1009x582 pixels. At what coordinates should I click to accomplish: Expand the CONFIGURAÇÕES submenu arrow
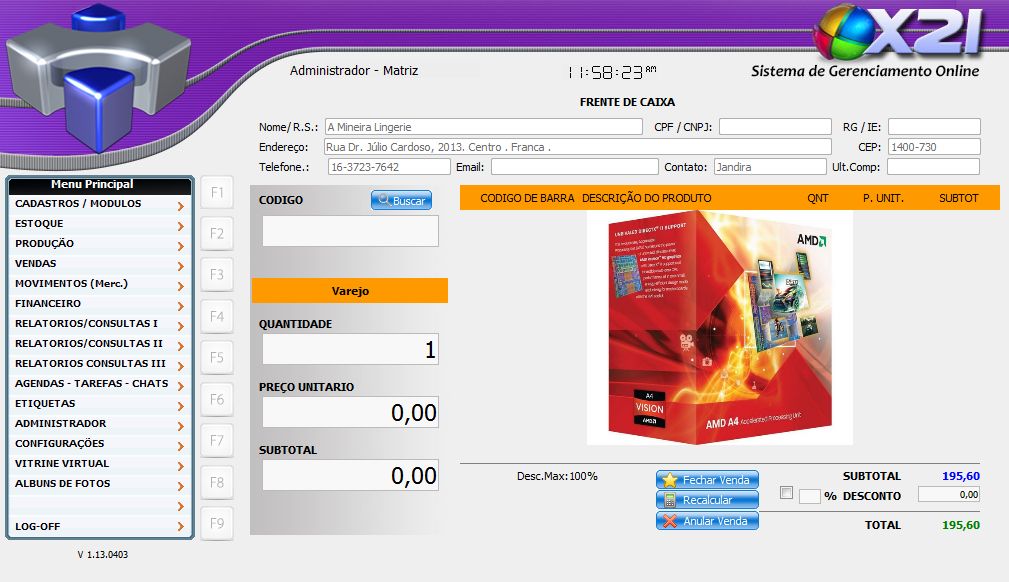pyautogui.click(x=180, y=445)
